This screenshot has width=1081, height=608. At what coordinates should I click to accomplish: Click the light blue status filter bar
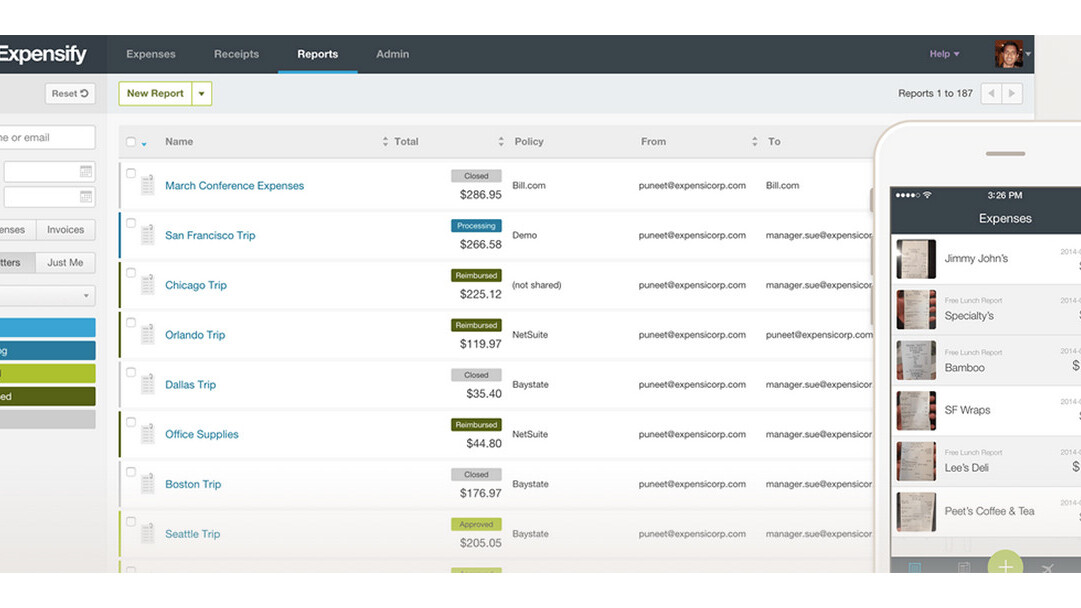pyautogui.click(x=47, y=327)
